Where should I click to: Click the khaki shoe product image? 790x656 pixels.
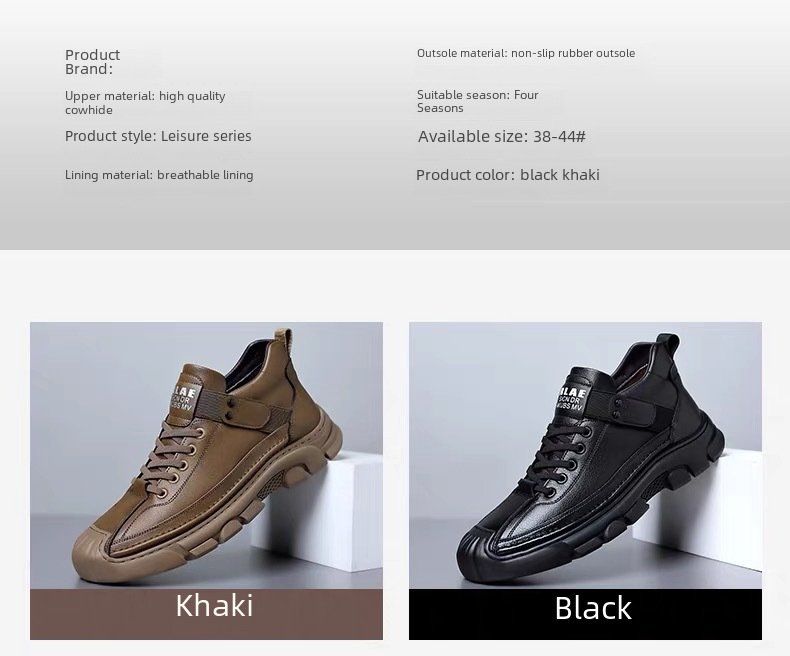[206, 455]
